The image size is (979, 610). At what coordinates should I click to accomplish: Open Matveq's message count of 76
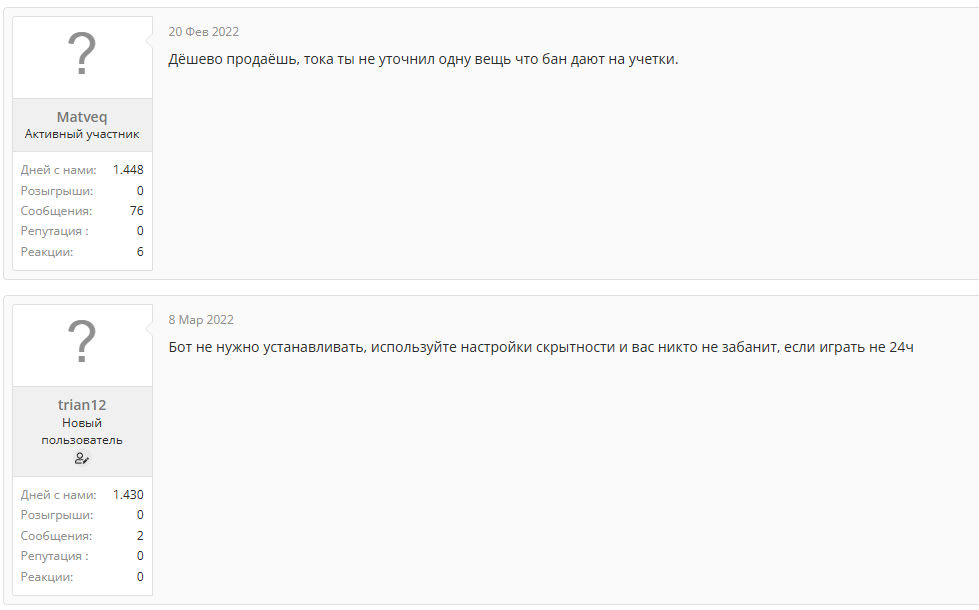[136, 211]
